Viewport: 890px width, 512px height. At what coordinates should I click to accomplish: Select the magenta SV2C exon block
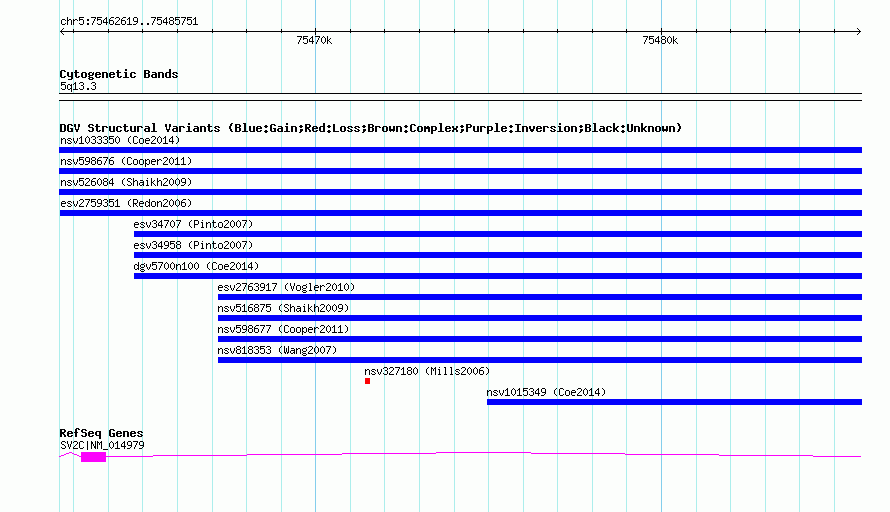(x=94, y=457)
